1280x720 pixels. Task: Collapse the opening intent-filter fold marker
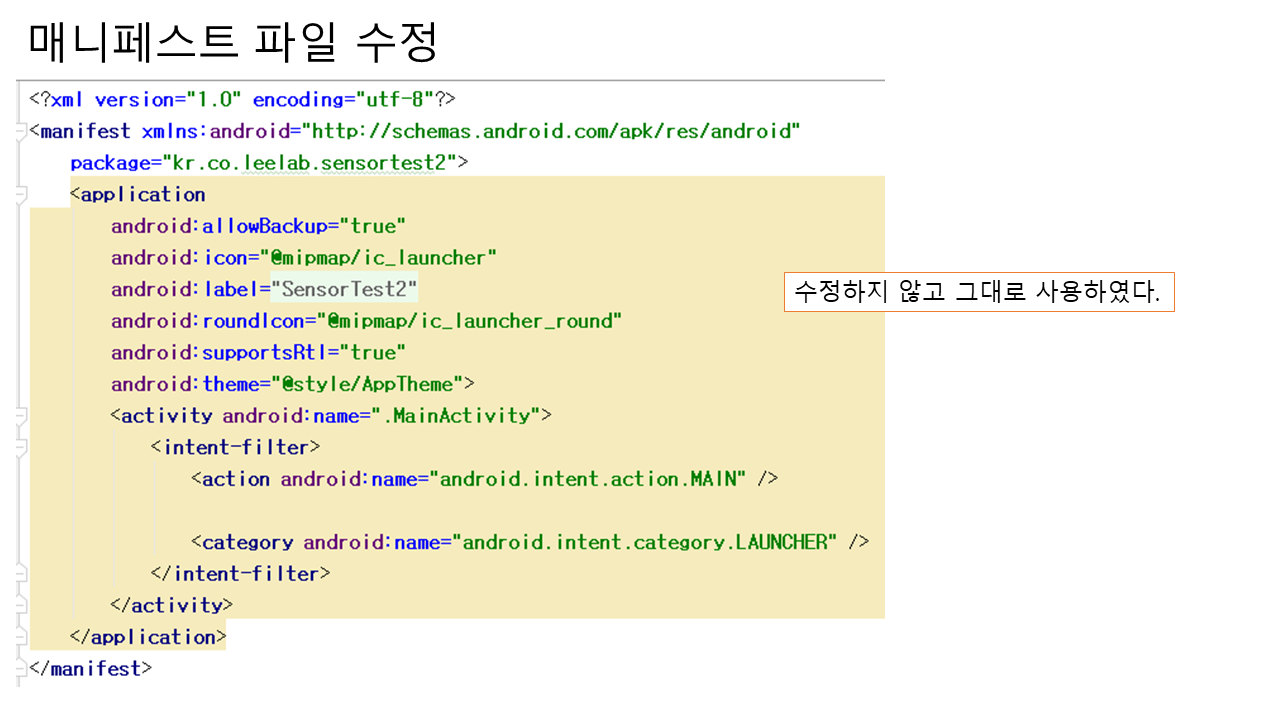(21, 447)
